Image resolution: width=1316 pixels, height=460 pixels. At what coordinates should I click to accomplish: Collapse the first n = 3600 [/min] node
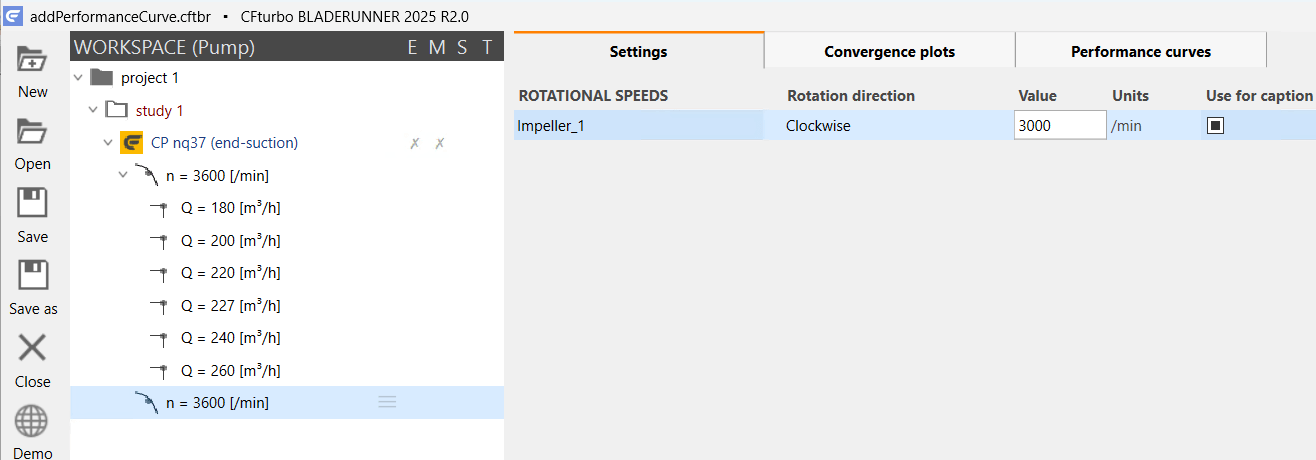pyautogui.click(x=123, y=175)
